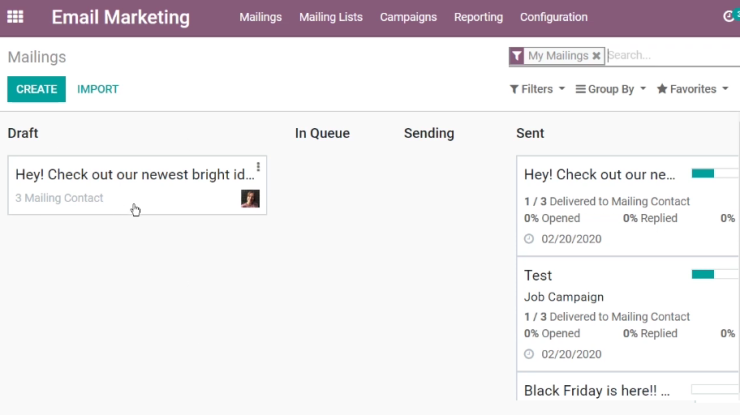Expand the Filters dropdown

pos(537,89)
